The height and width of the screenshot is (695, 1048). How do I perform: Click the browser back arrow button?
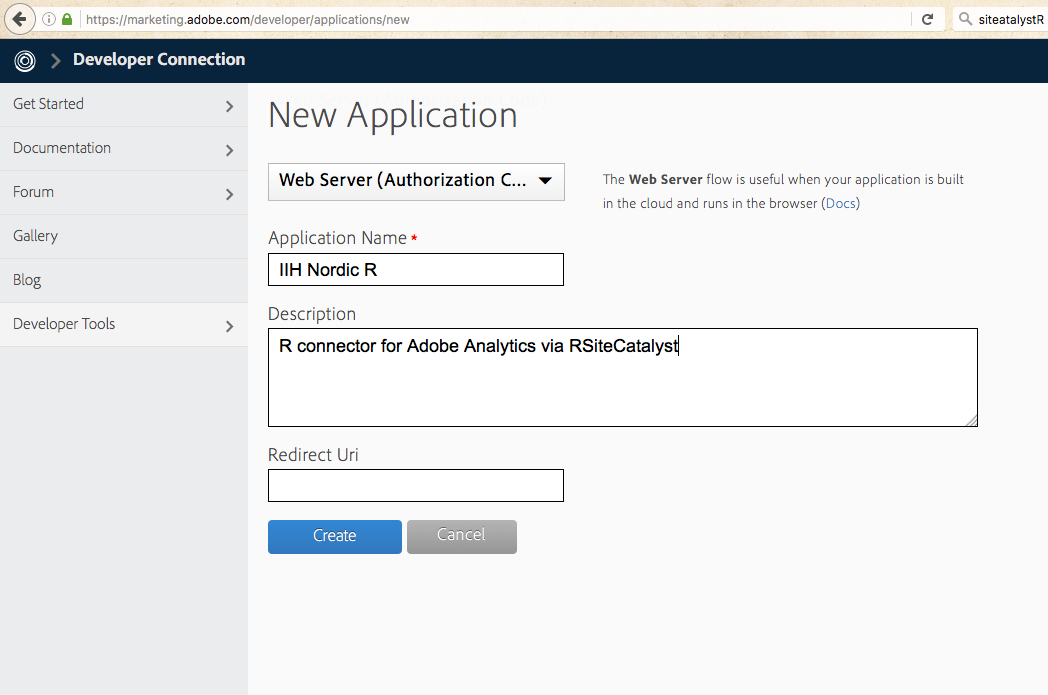20,19
